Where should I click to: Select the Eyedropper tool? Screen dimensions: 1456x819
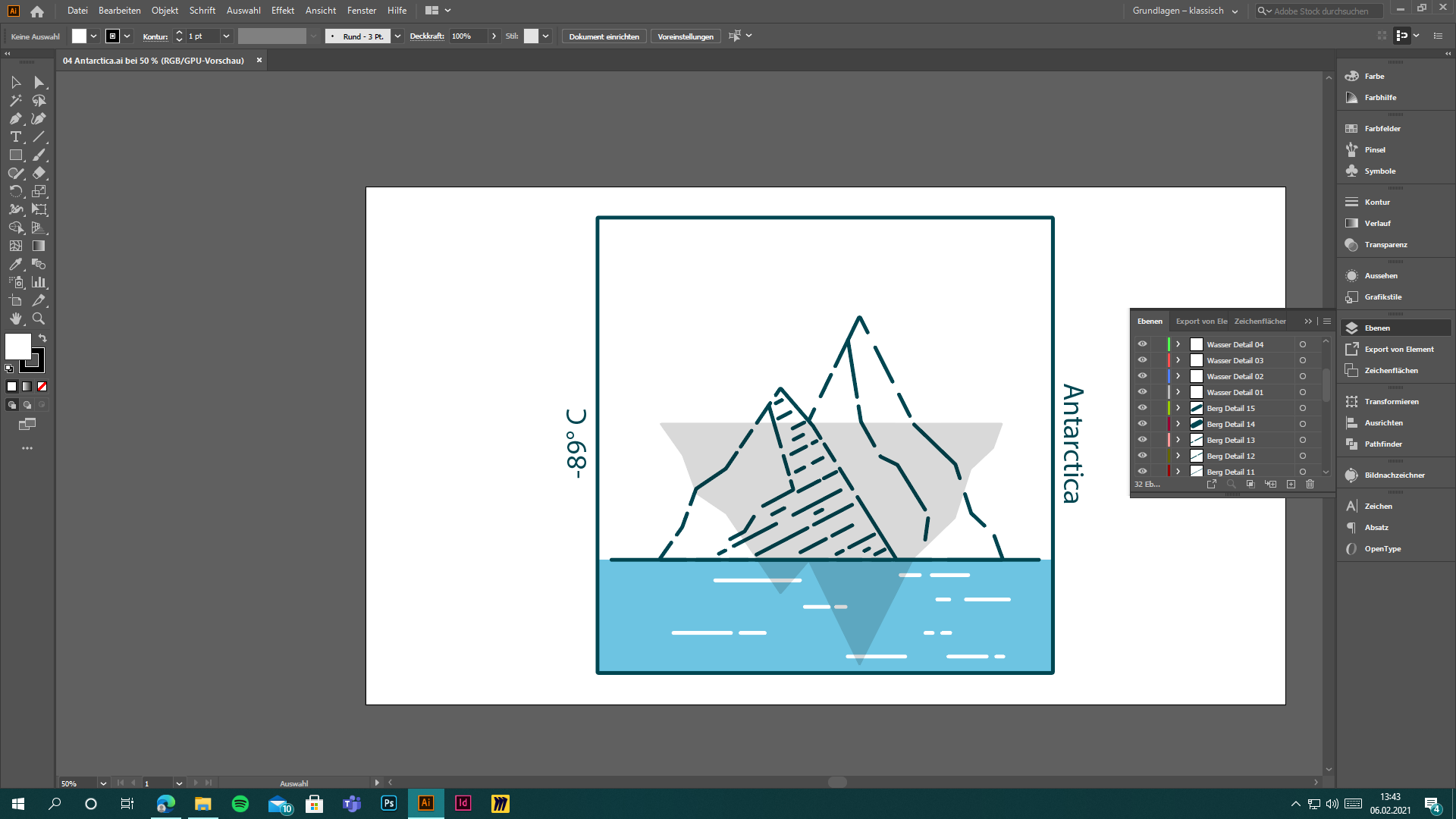[x=16, y=264]
